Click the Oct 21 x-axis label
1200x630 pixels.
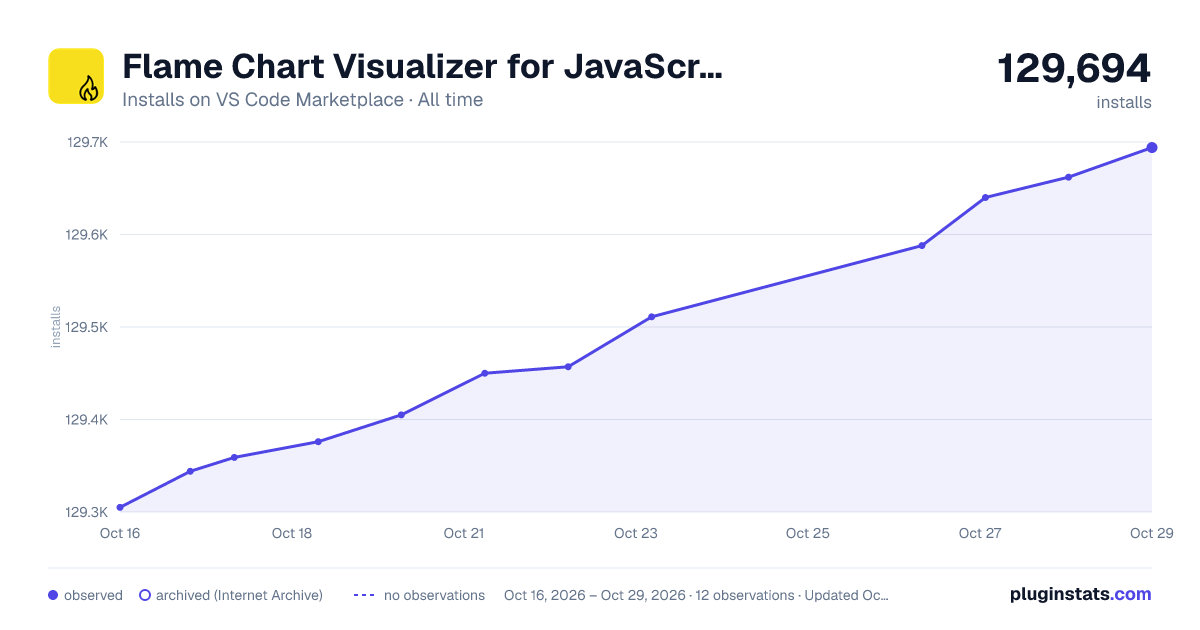pyautogui.click(x=464, y=533)
